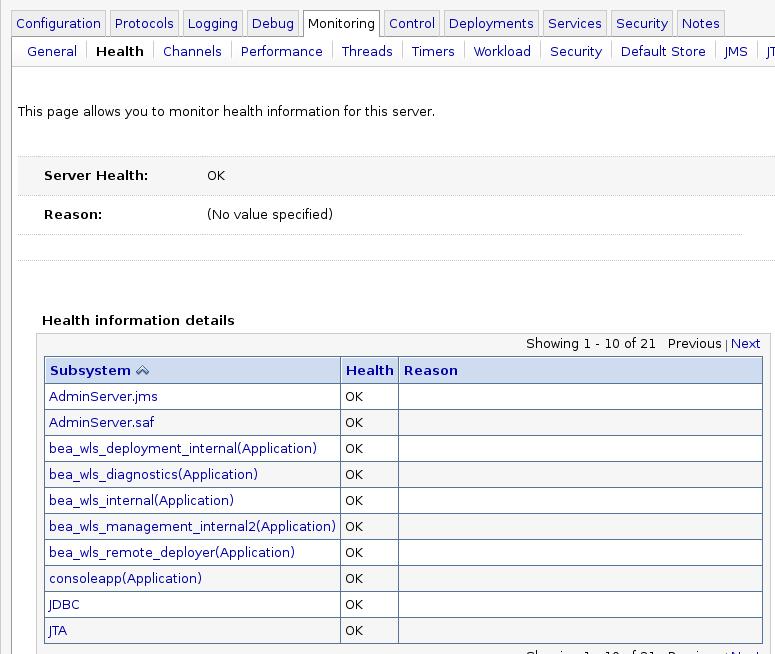Select the Health subtab
This screenshot has height=654, width=775.
(x=120, y=51)
